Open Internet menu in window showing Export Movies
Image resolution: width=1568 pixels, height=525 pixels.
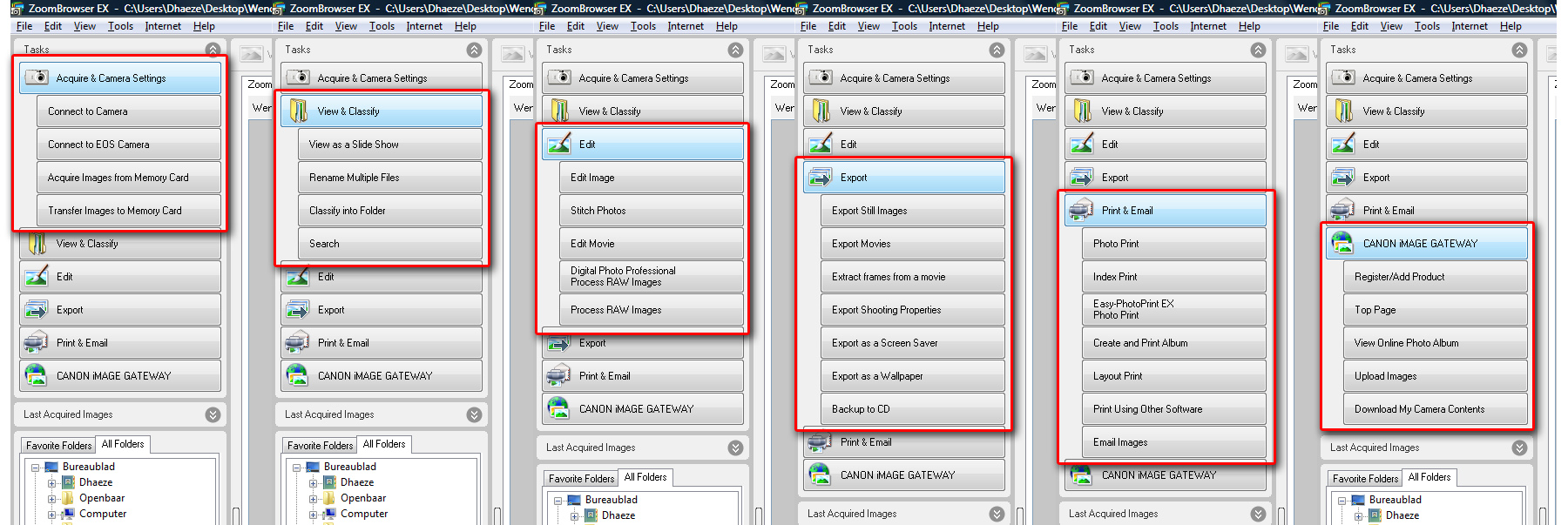tap(947, 26)
